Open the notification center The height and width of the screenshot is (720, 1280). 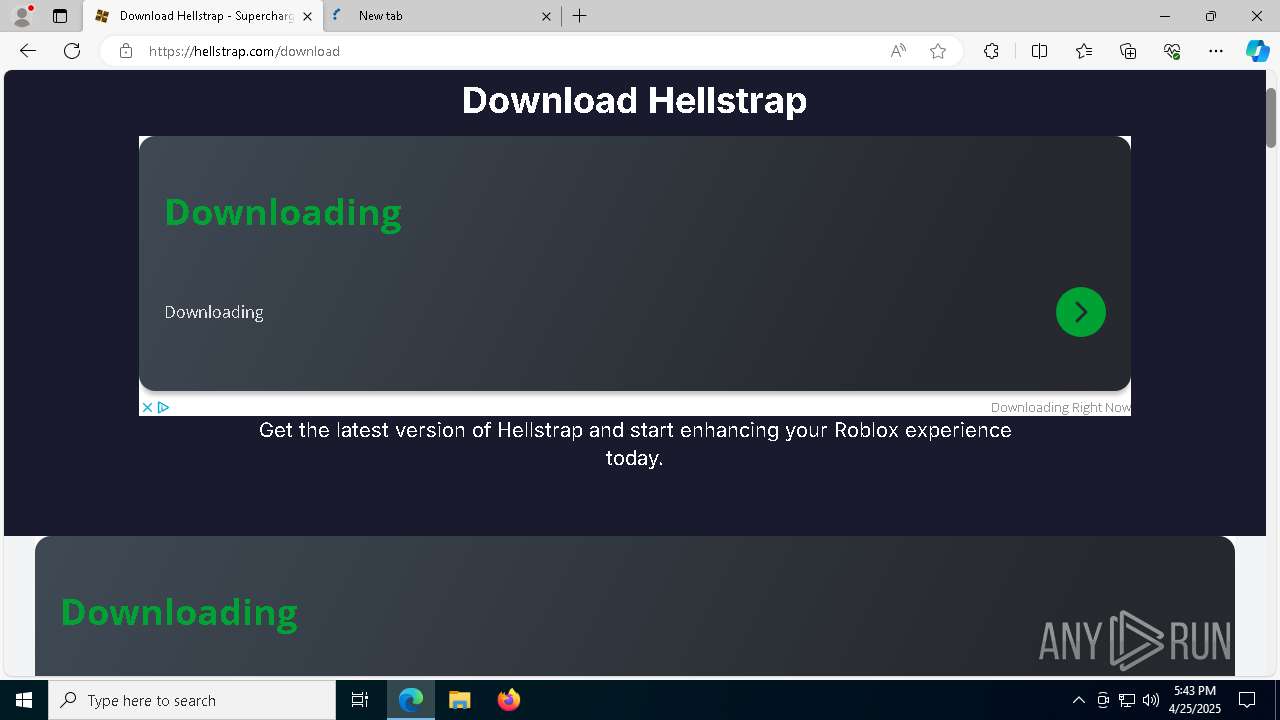click(x=1247, y=700)
